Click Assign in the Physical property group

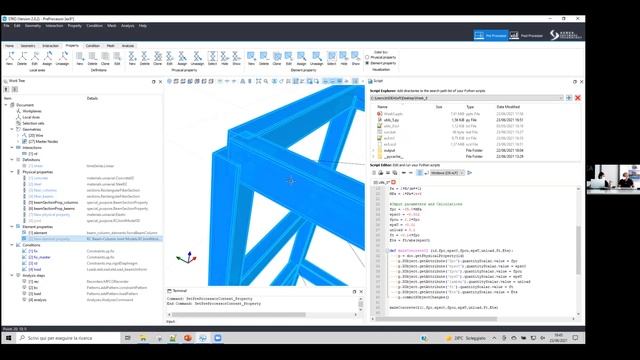[182, 58]
